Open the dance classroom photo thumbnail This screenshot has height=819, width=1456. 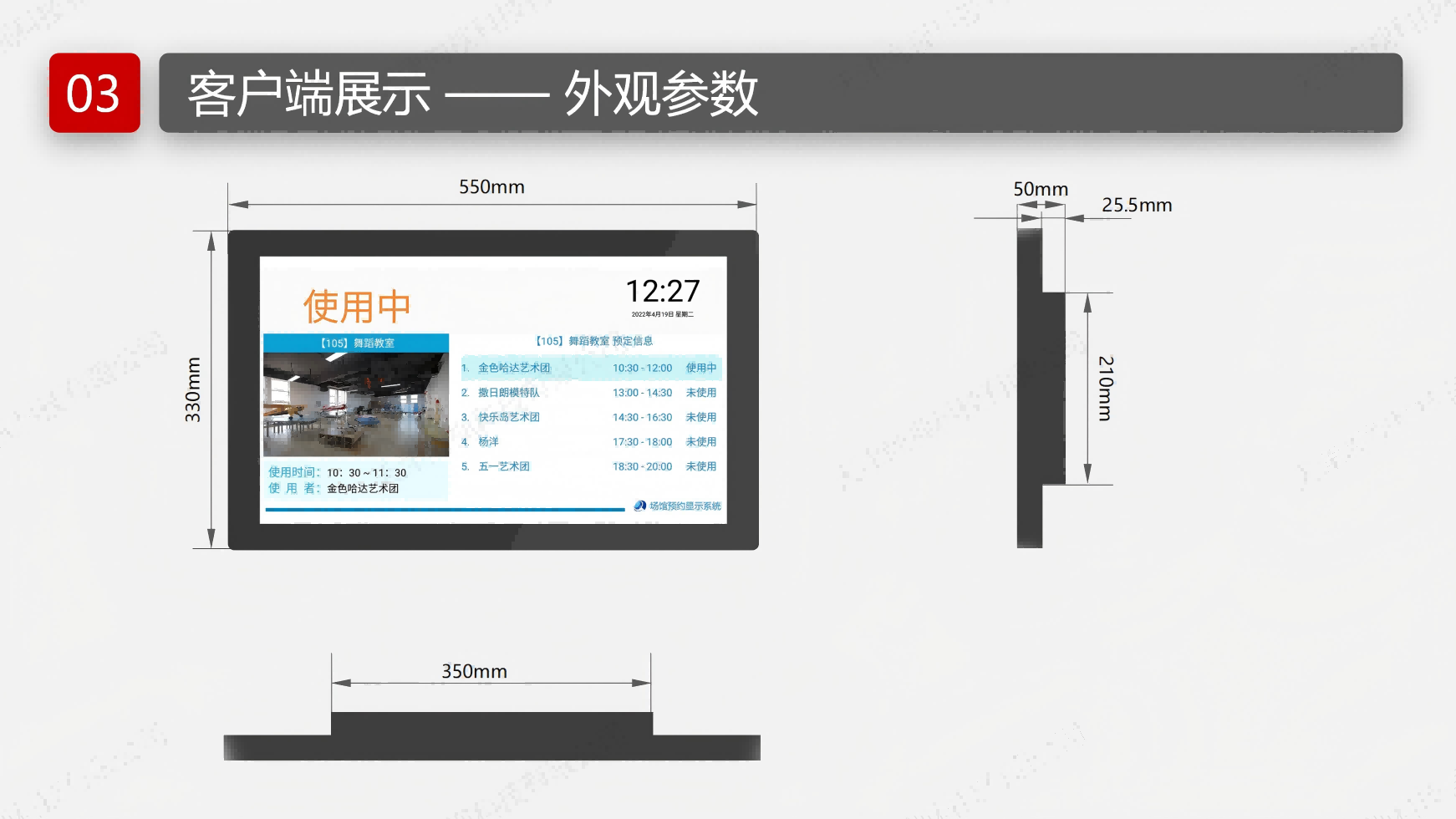pyautogui.click(x=356, y=404)
